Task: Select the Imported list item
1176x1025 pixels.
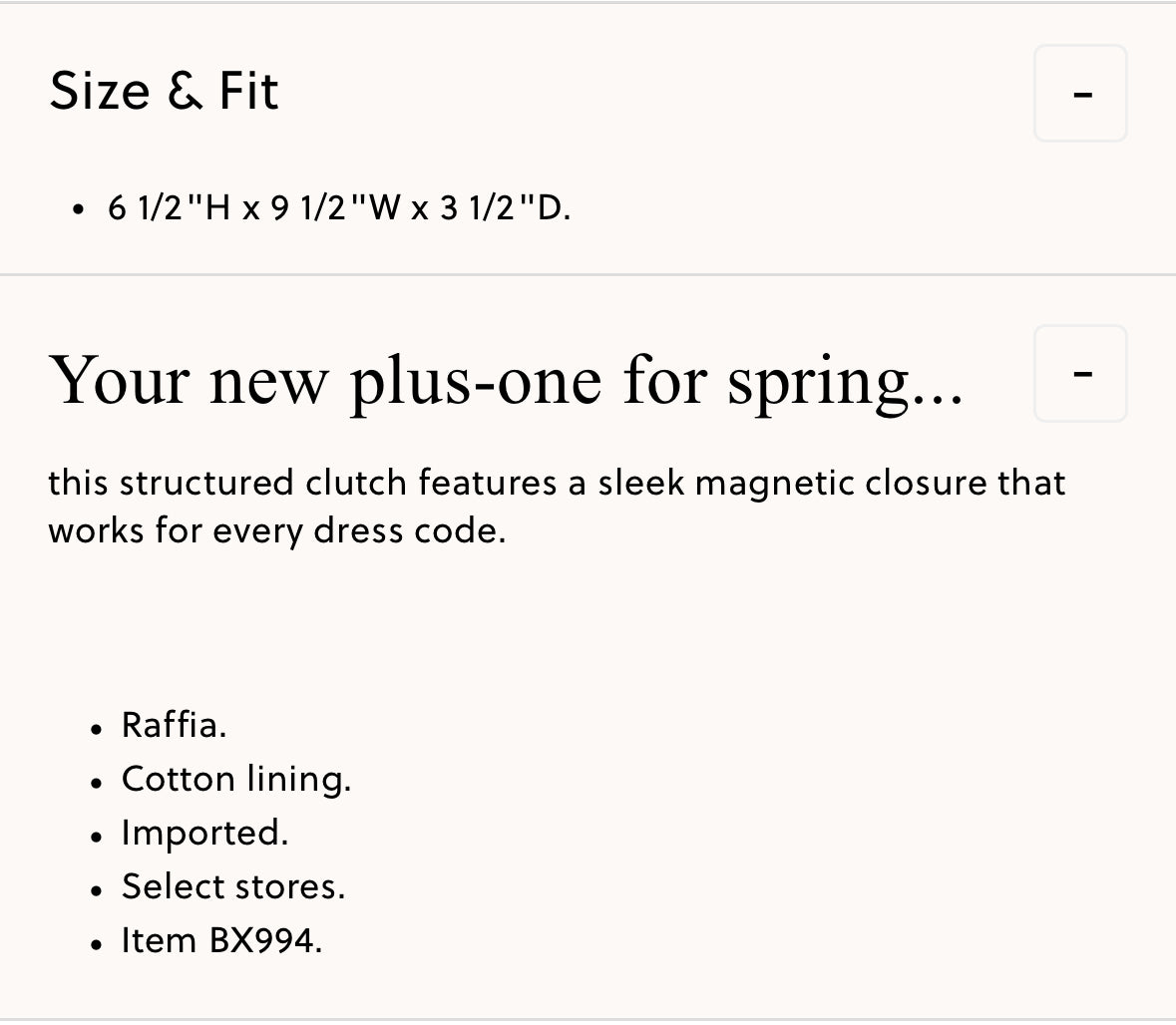Action: [204, 833]
